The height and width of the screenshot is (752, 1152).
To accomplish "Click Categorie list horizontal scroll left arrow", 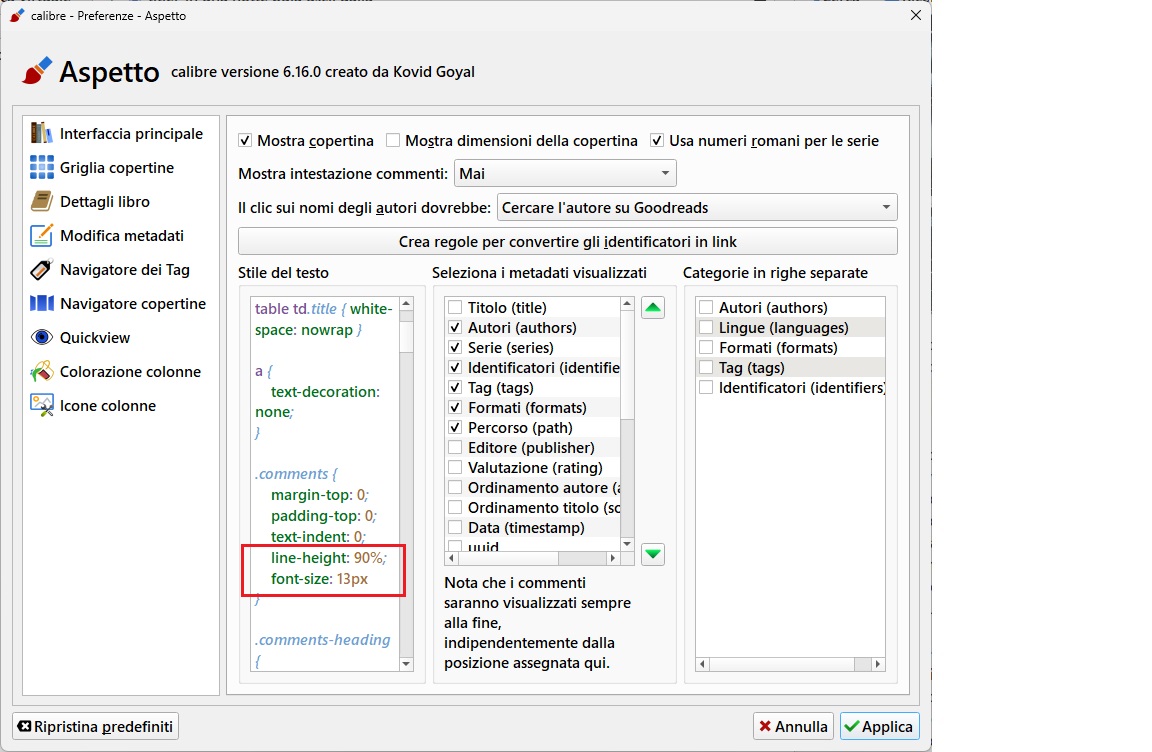I will [703, 664].
